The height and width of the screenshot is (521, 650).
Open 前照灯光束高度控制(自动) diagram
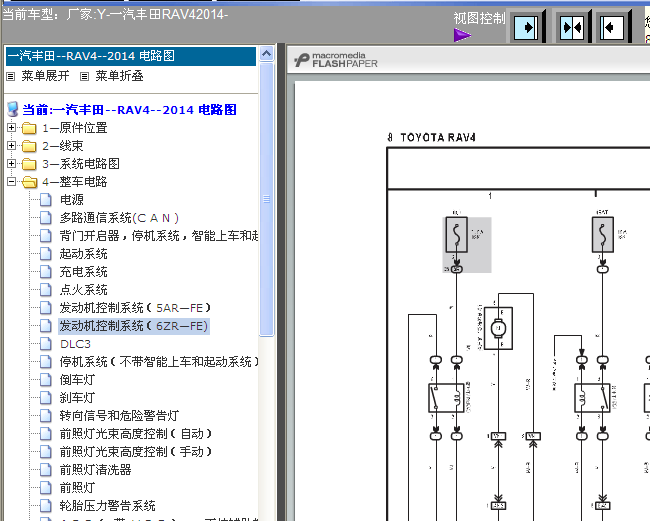click(136, 434)
